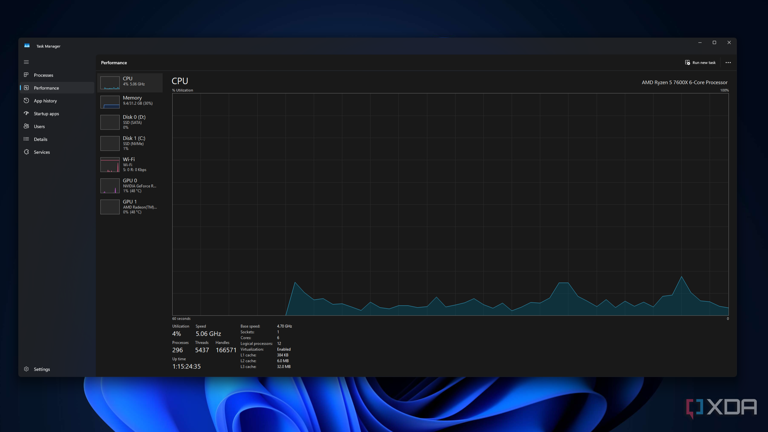Click the Users people icon
Image resolution: width=768 pixels, height=432 pixels.
tap(26, 126)
